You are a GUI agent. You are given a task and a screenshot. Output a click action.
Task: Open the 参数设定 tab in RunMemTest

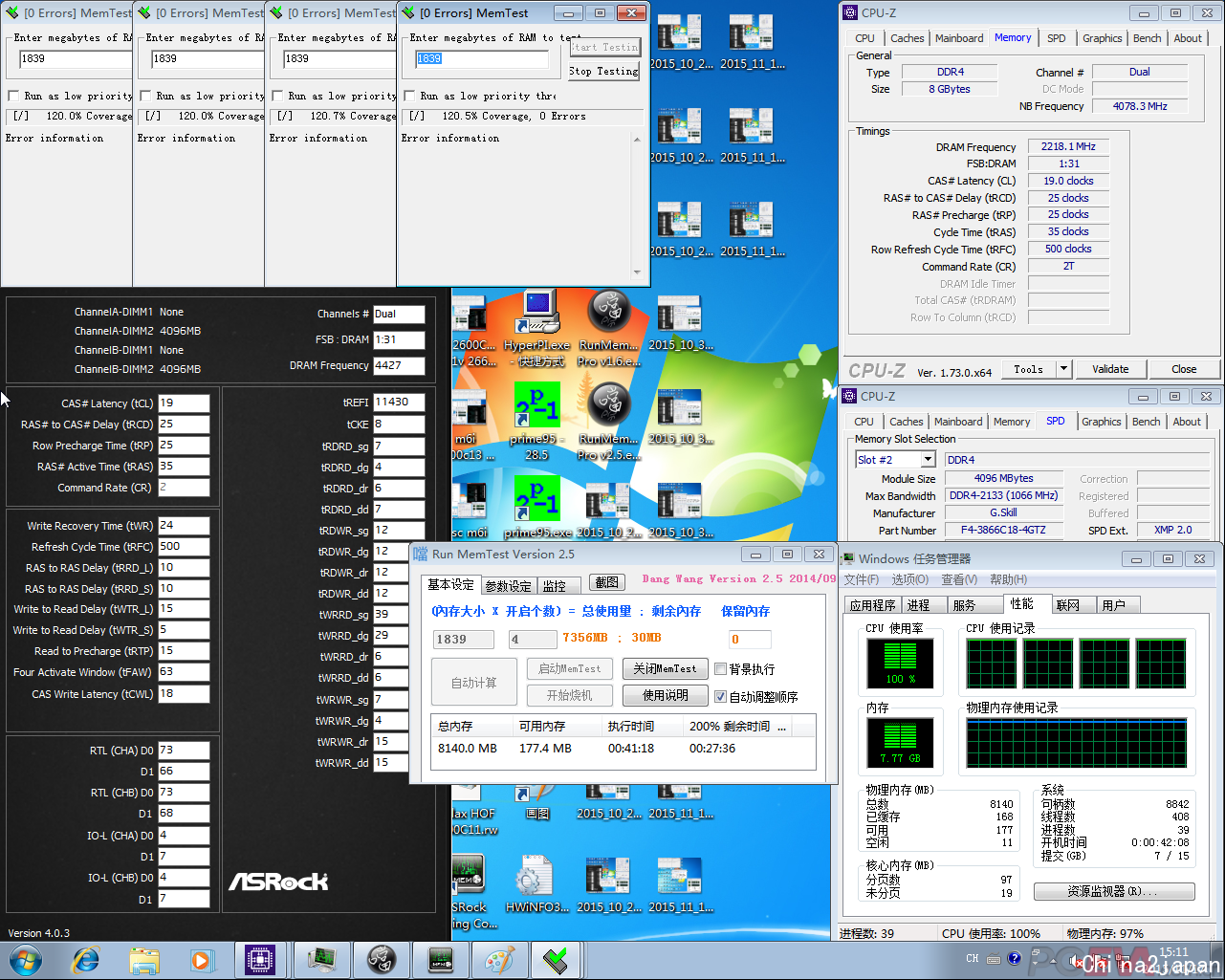(508, 586)
